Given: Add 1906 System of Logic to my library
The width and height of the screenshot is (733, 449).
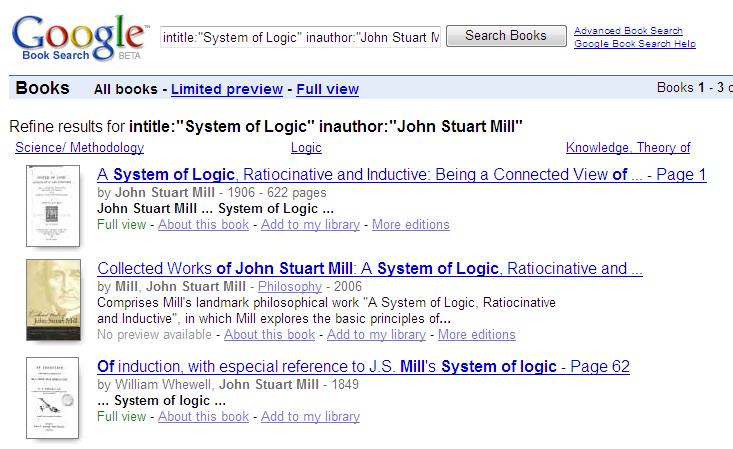Looking at the screenshot, I should pos(310,224).
